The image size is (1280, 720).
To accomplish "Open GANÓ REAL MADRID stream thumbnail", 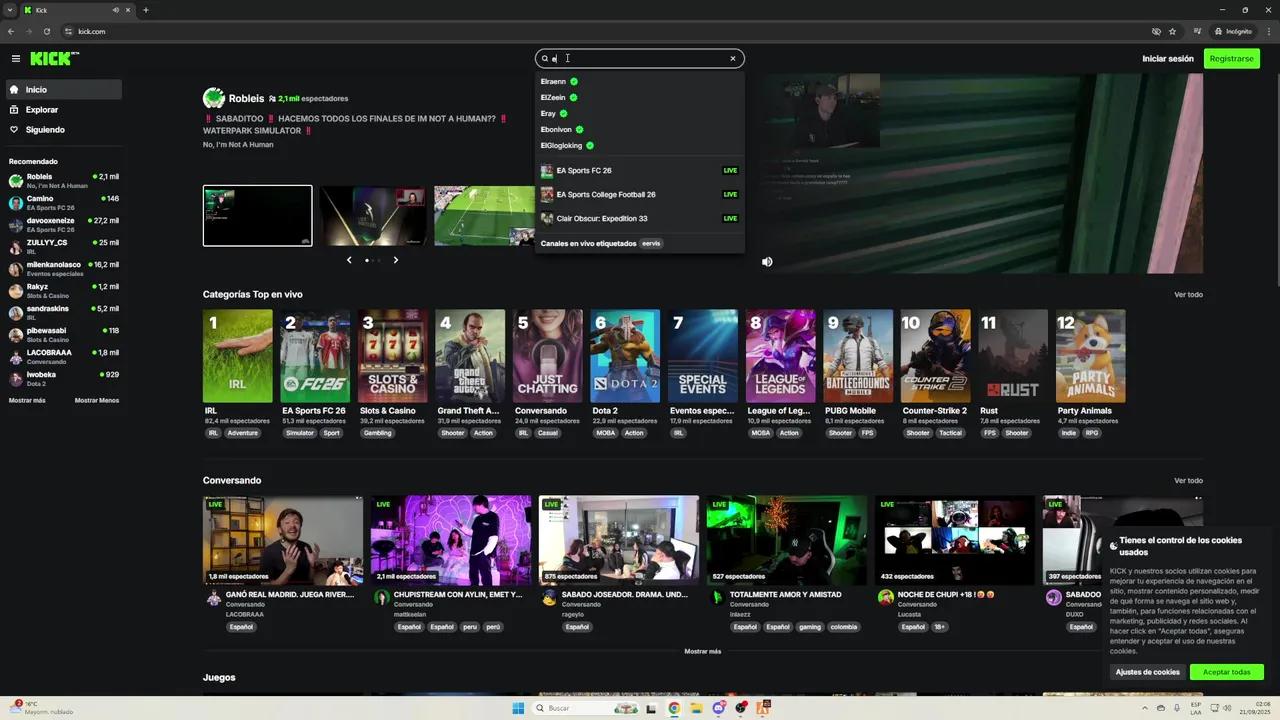I will pyautogui.click(x=283, y=541).
